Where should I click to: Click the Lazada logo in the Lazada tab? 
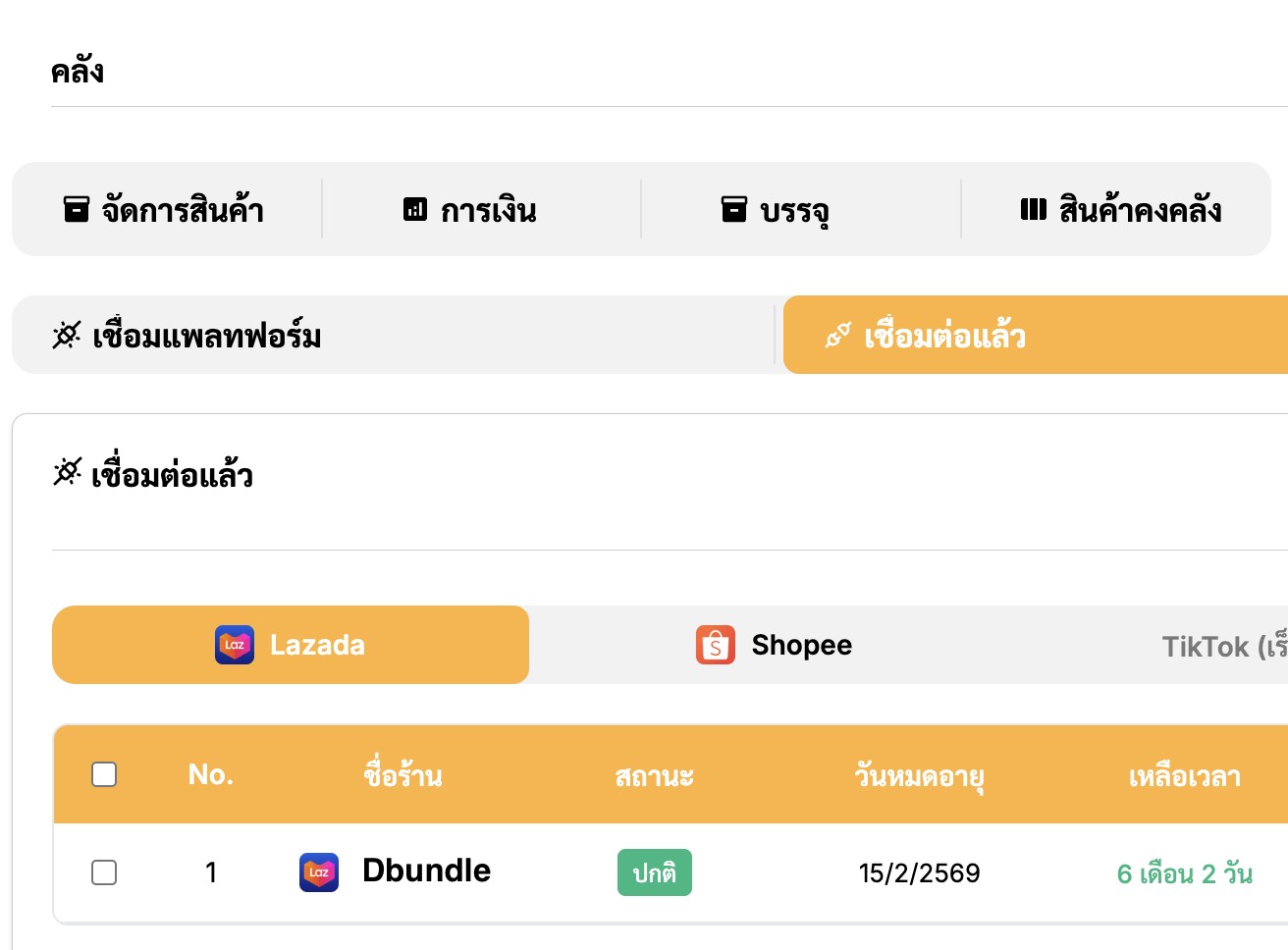coord(235,645)
